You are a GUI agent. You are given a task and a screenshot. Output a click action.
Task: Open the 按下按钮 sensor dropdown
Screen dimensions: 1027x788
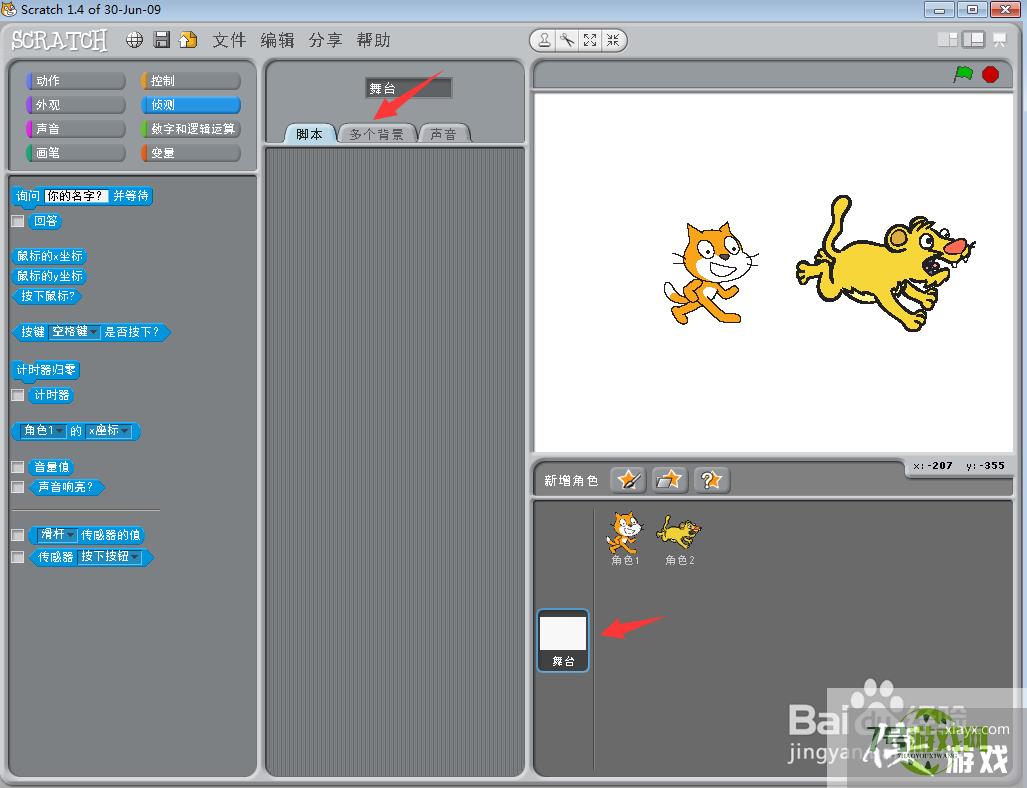point(109,557)
